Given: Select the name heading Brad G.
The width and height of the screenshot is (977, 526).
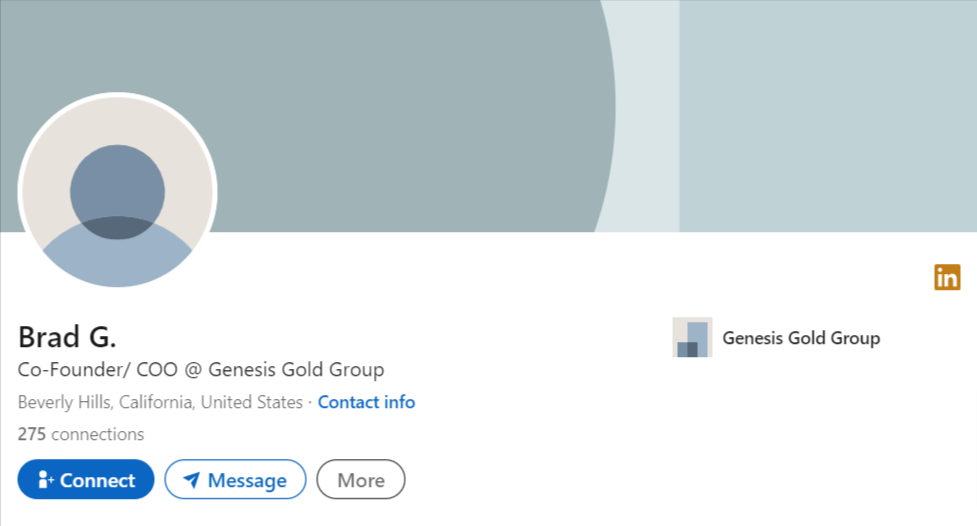Looking at the screenshot, I should [67, 337].
